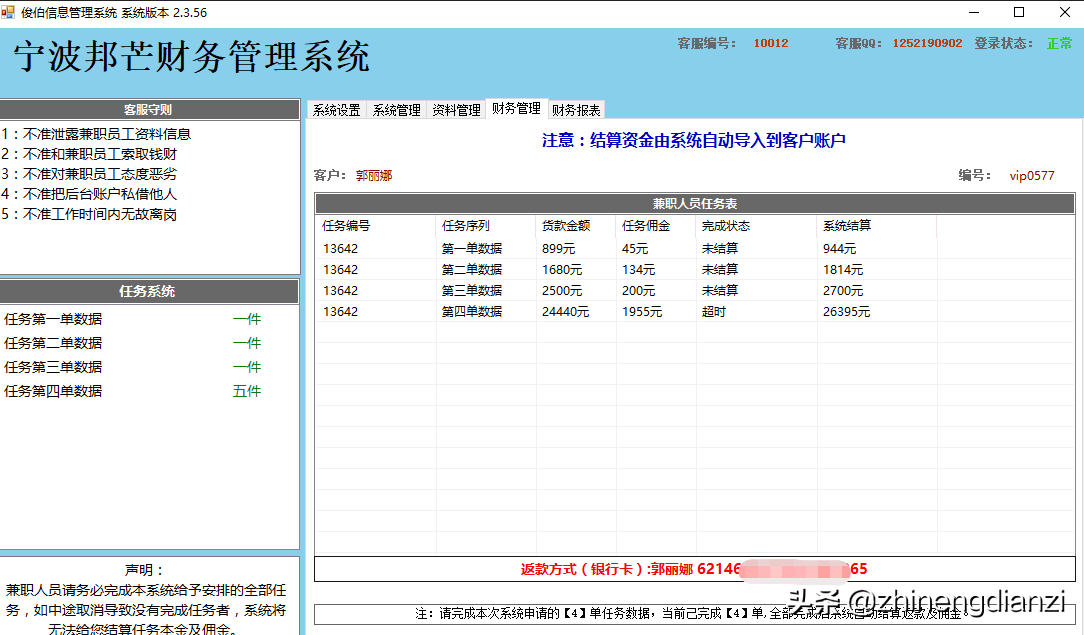This screenshot has height=635, width=1084.
Task: Open the 资料管理 tab
Action: 456,110
